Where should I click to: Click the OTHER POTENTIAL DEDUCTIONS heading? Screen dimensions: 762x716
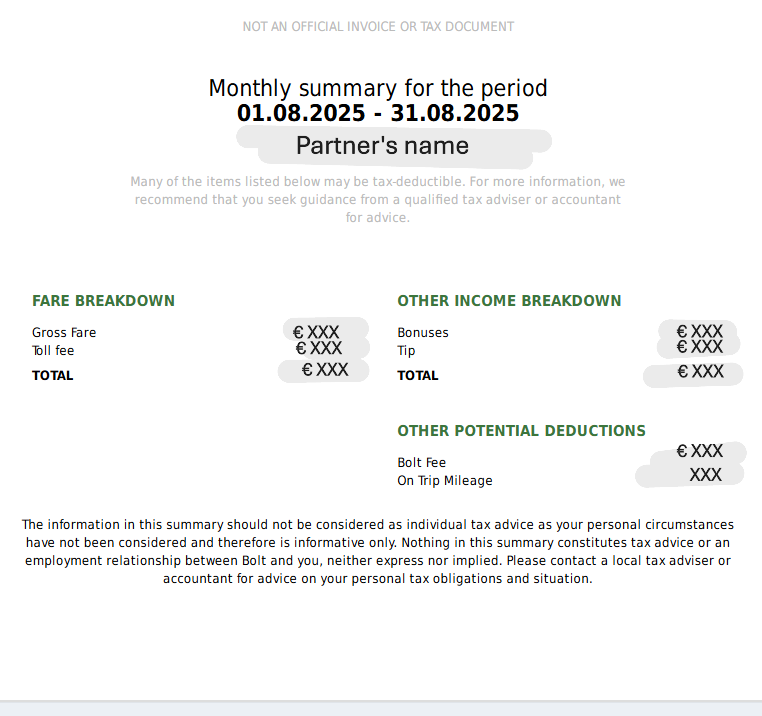[x=521, y=431]
